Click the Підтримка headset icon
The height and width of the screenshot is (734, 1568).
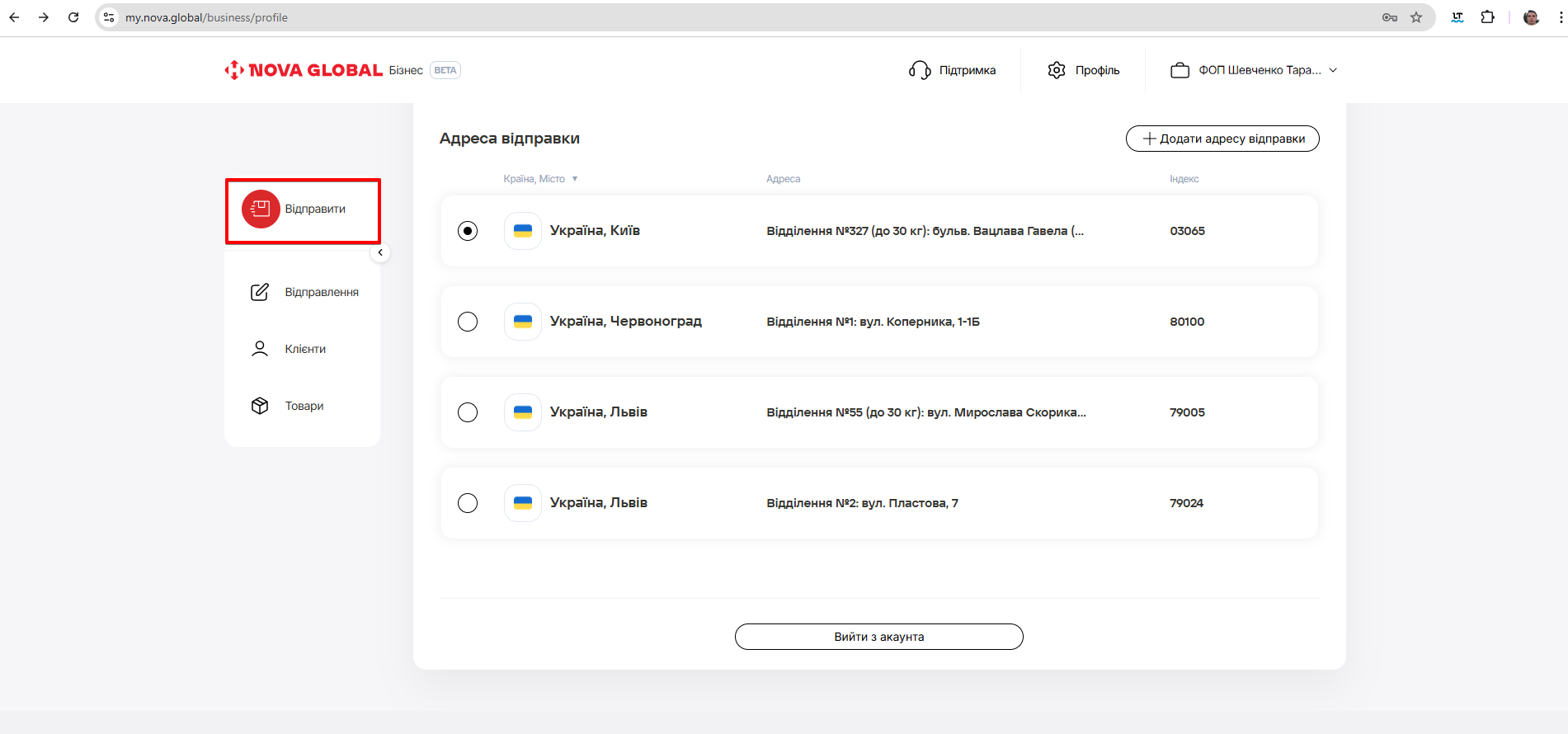(920, 70)
